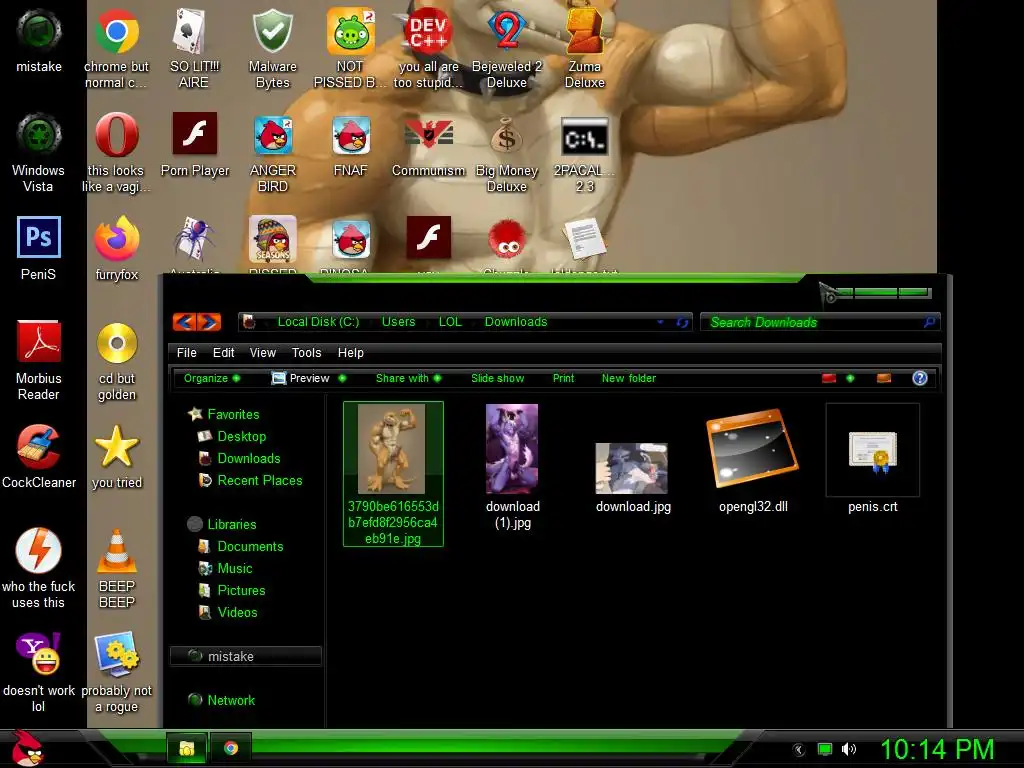Select Documents library

click(241, 547)
